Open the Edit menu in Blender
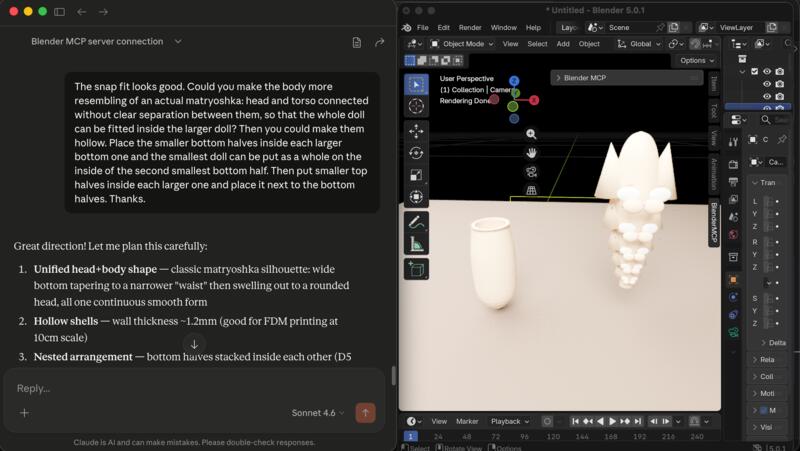800x451 pixels. tap(443, 28)
